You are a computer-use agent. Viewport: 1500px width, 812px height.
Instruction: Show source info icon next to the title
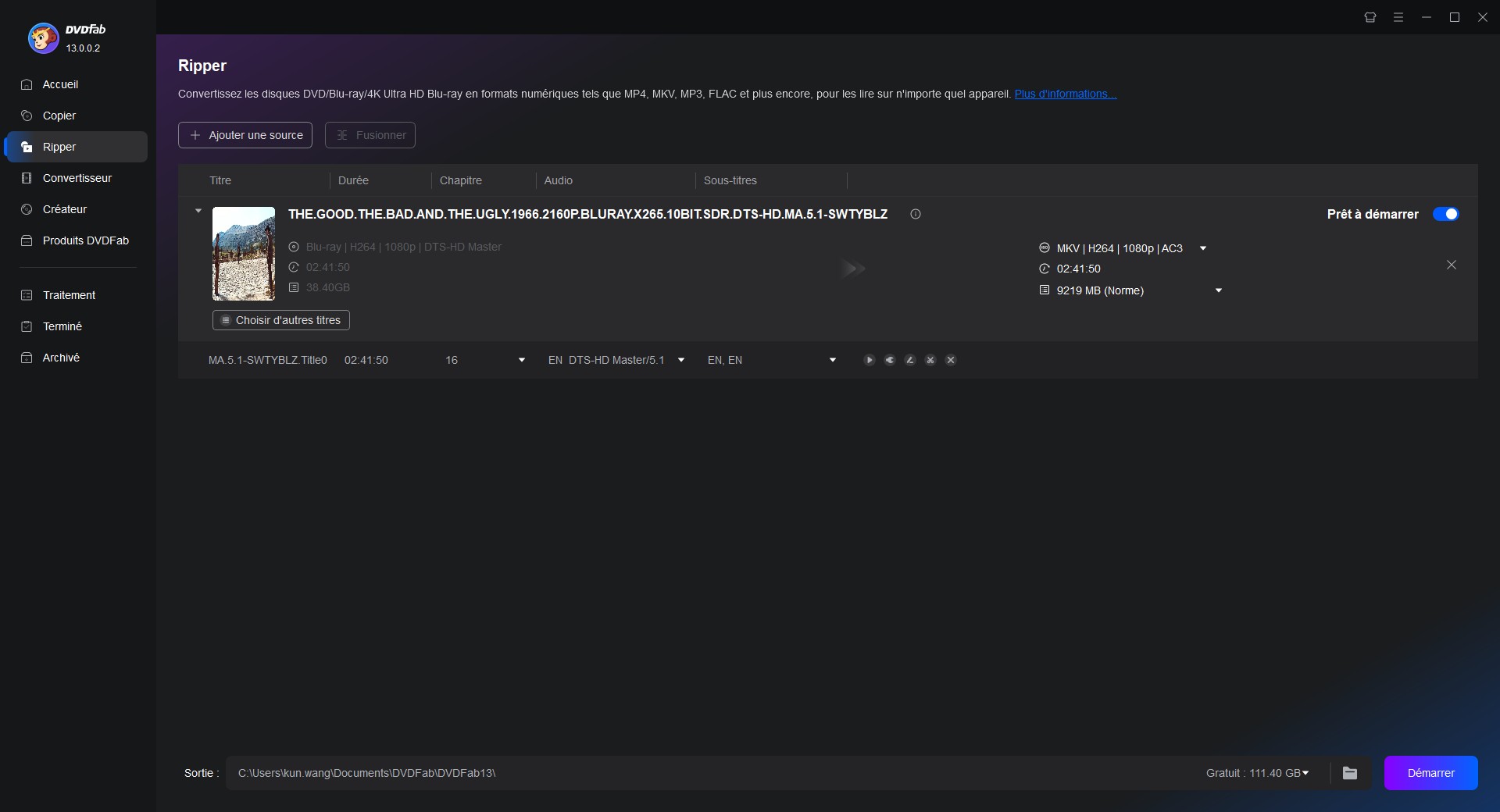(x=916, y=214)
